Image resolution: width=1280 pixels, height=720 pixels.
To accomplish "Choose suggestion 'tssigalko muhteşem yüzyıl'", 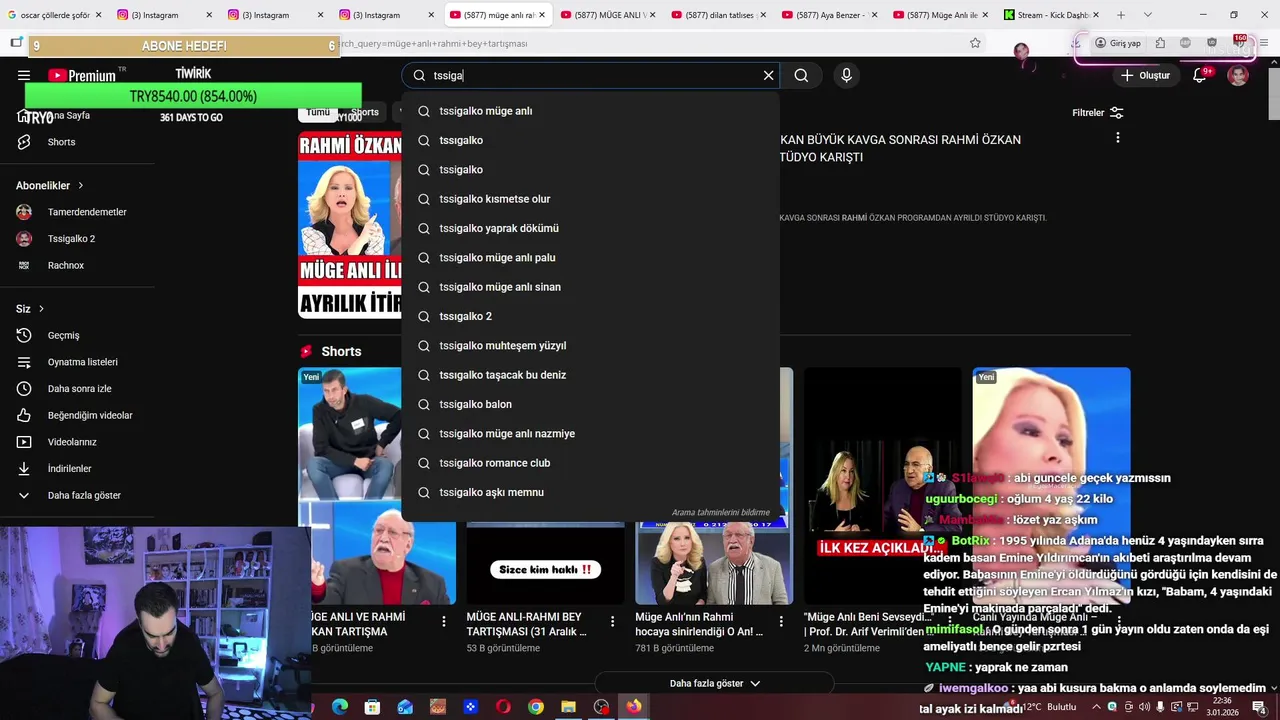I will point(590,346).
